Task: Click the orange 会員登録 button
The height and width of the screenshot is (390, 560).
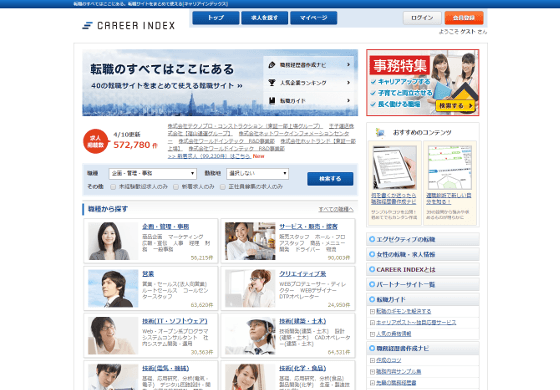Action: point(464,18)
